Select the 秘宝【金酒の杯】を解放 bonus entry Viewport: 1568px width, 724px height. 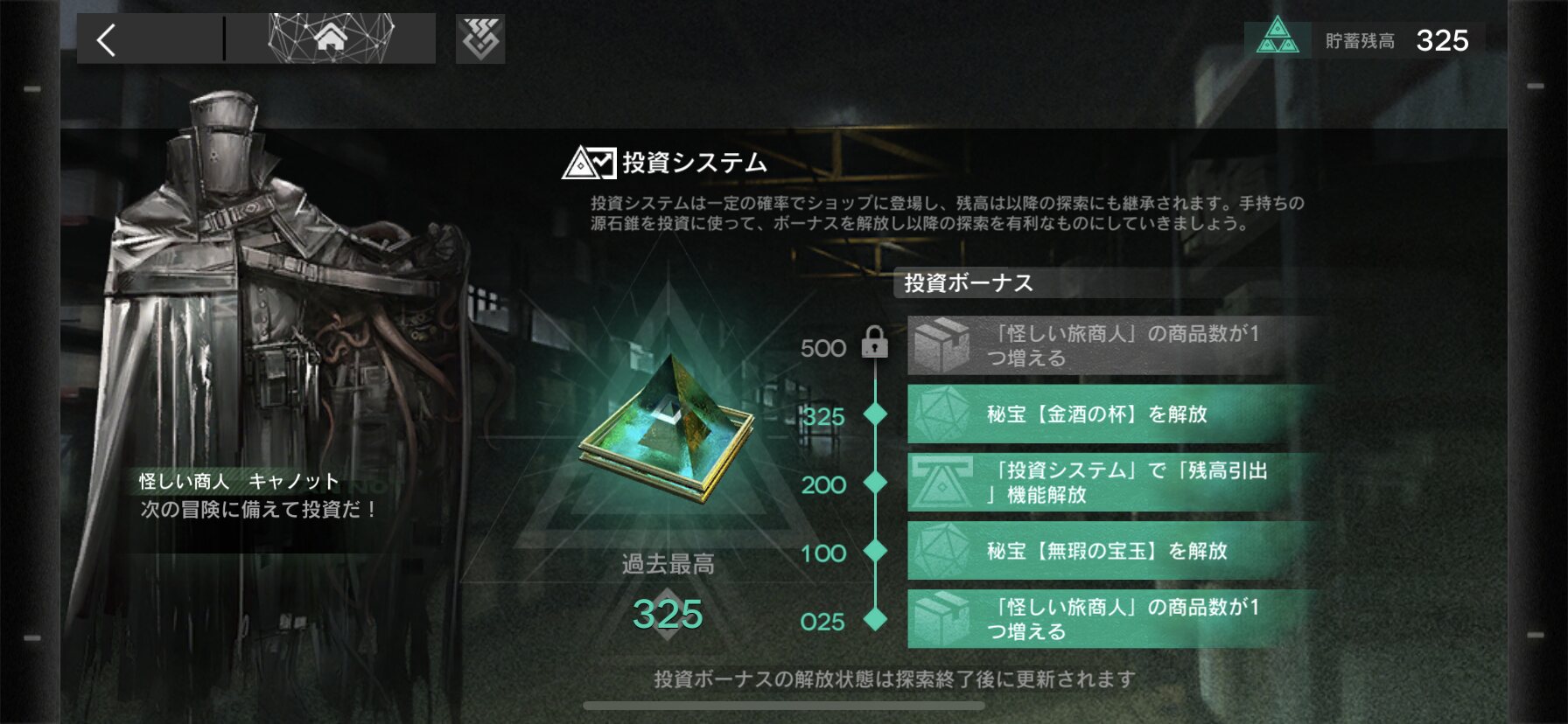[1113, 414]
